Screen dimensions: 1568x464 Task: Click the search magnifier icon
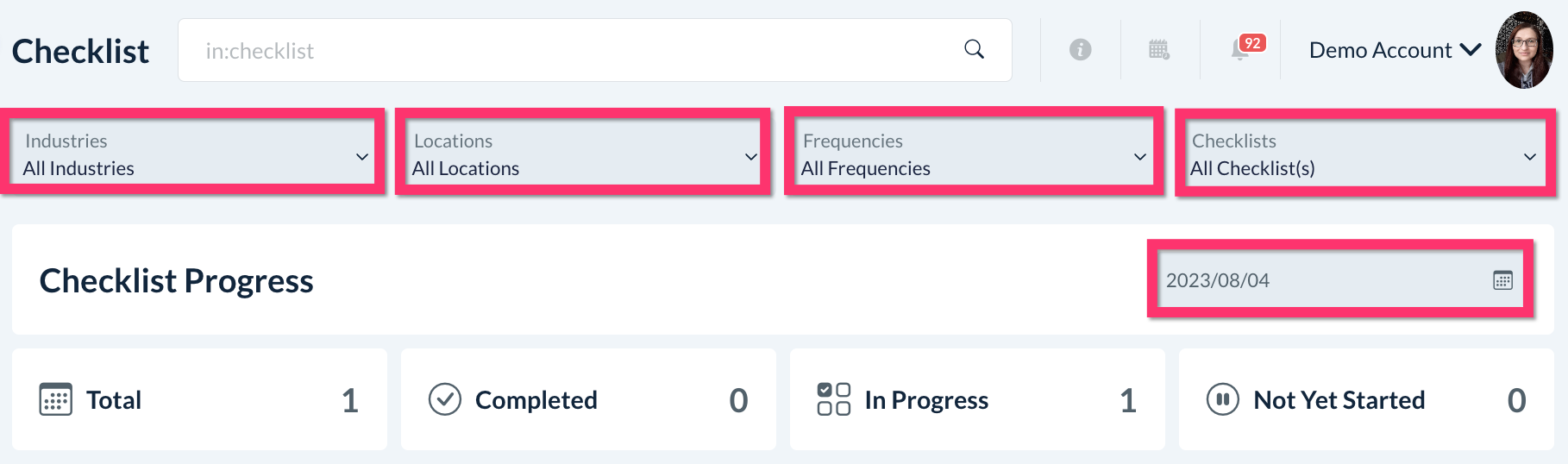click(974, 49)
